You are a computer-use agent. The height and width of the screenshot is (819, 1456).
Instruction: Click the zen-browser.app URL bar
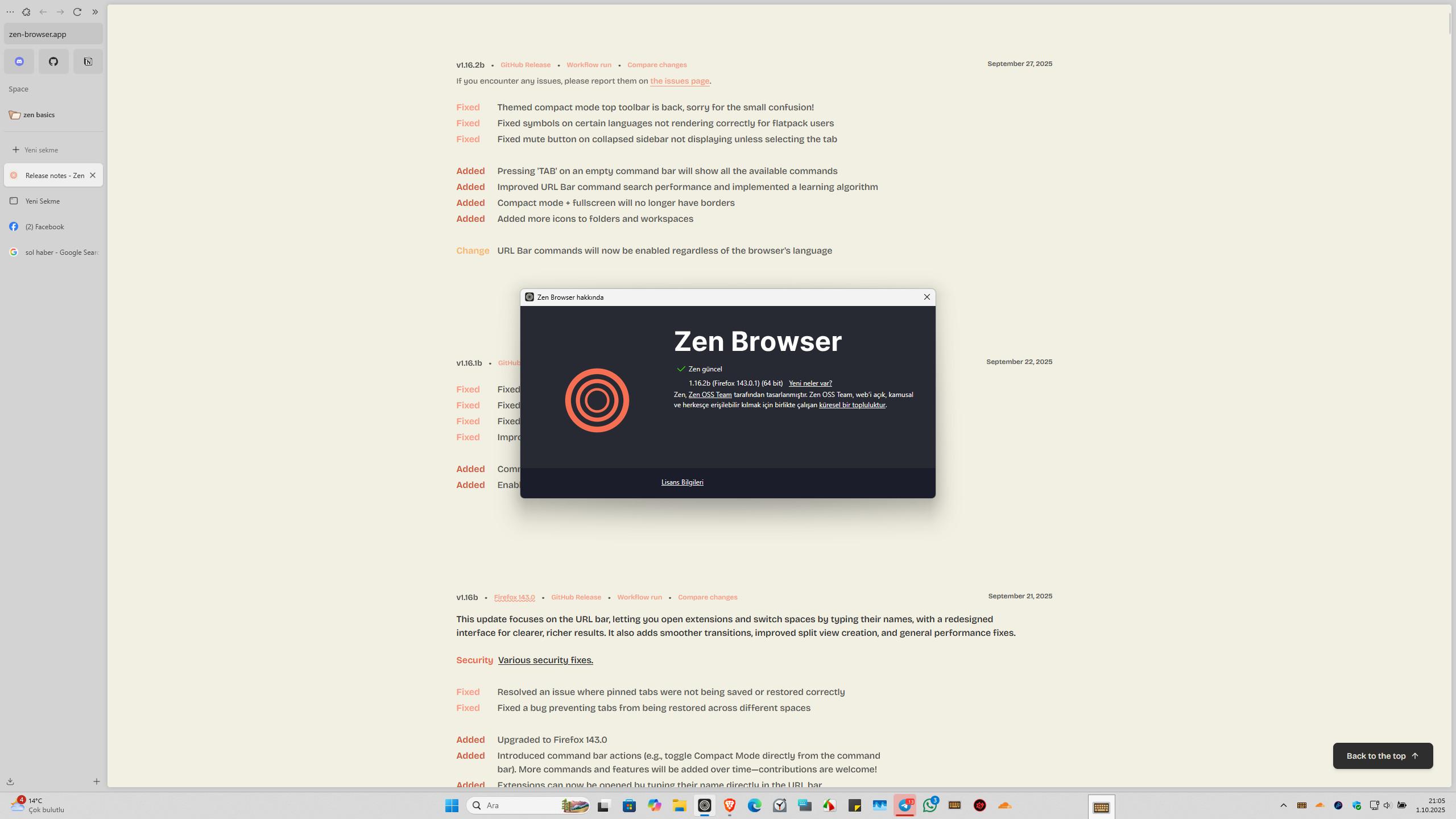pyautogui.click(x=53, y=34)
